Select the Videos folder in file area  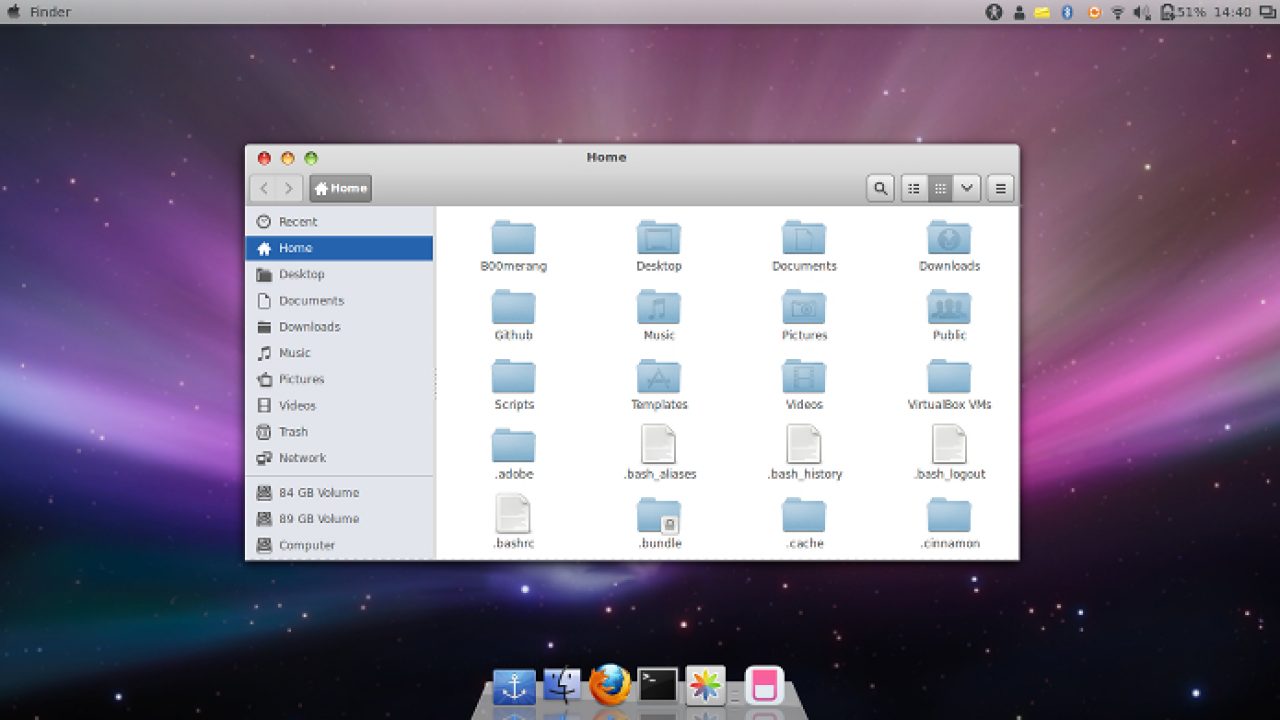click(804, 384)
